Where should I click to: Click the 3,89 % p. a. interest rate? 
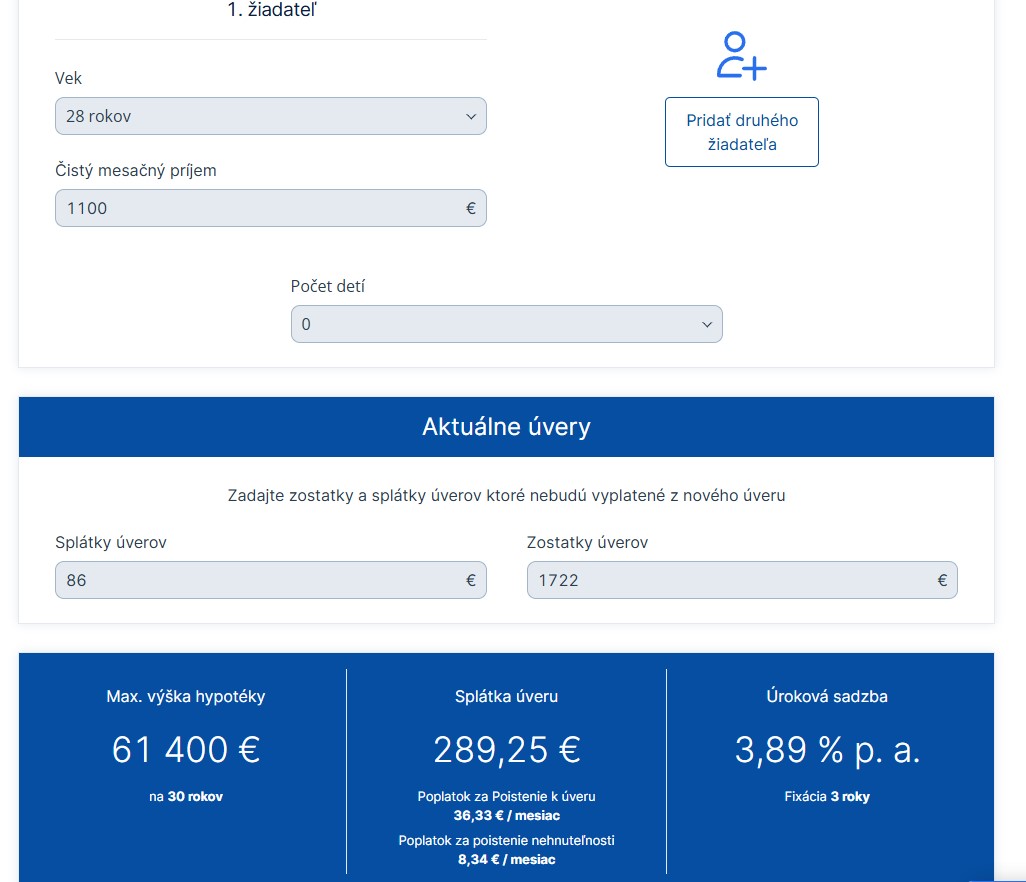click(827, 749)
